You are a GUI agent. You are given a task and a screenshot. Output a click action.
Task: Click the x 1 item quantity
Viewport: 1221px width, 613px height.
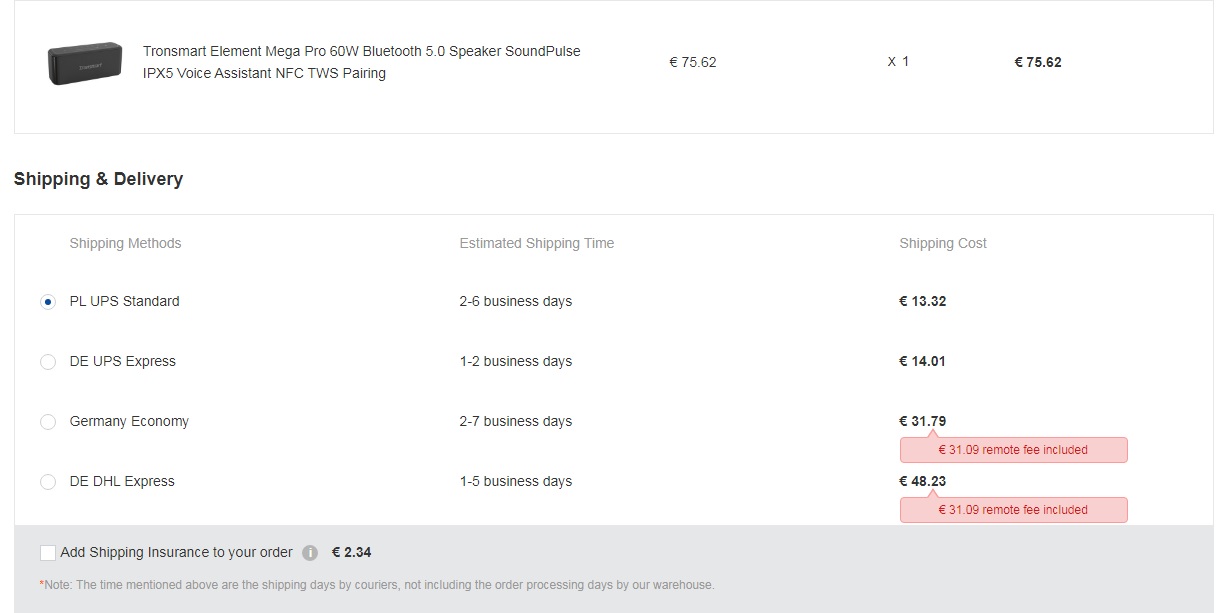(x=898, y=62)
